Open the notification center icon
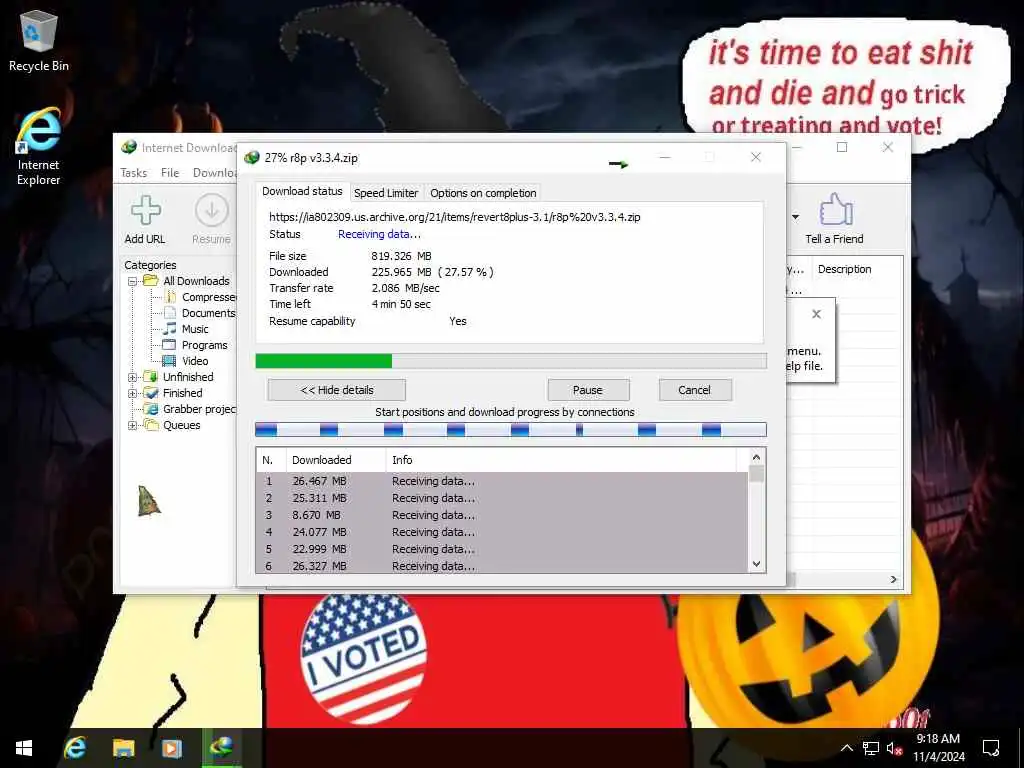The width and height of the screenshot is (1024, 768). coord(991,748)
